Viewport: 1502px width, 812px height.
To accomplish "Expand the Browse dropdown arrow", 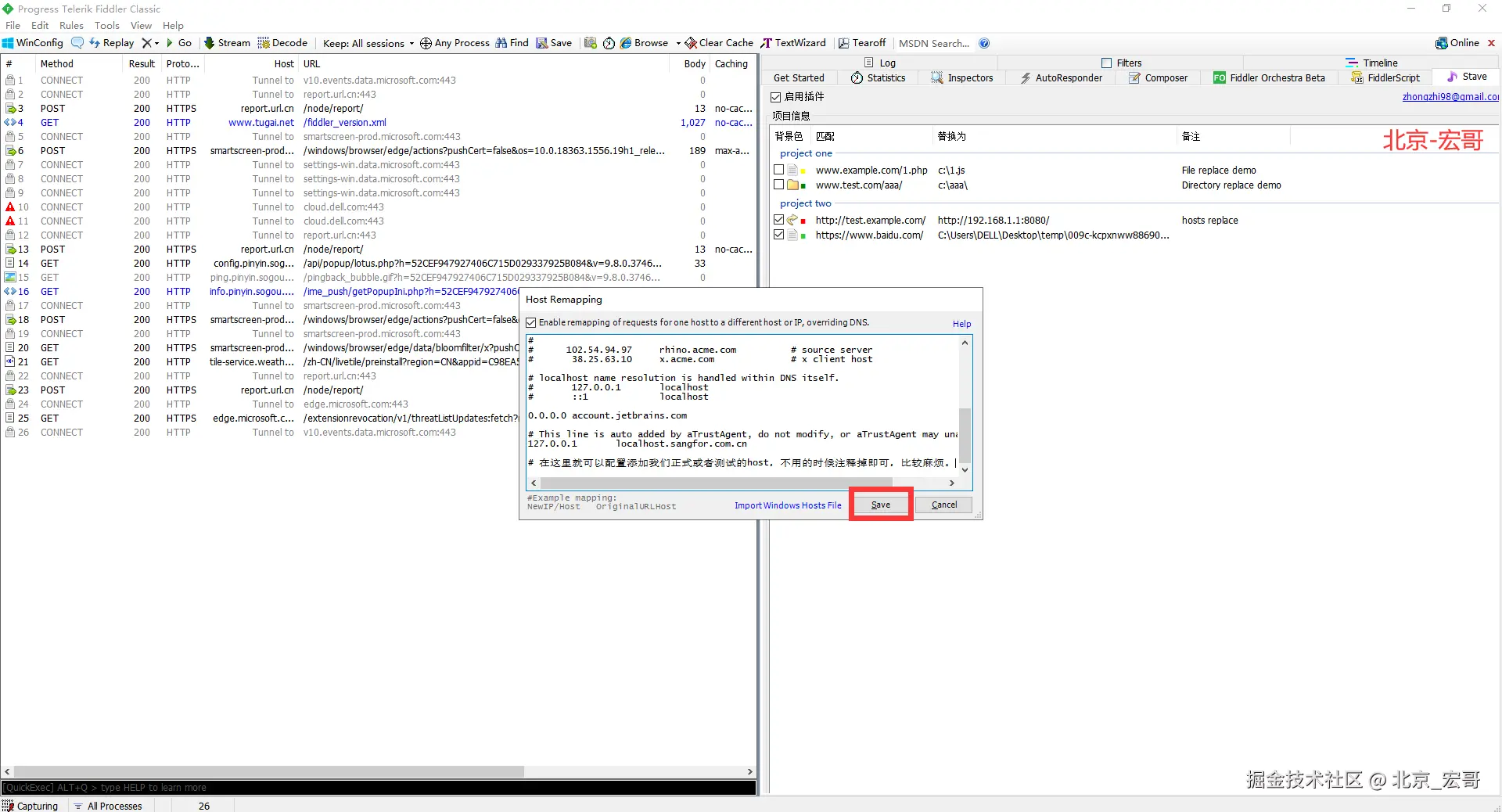I will click(x=678, y=43).
